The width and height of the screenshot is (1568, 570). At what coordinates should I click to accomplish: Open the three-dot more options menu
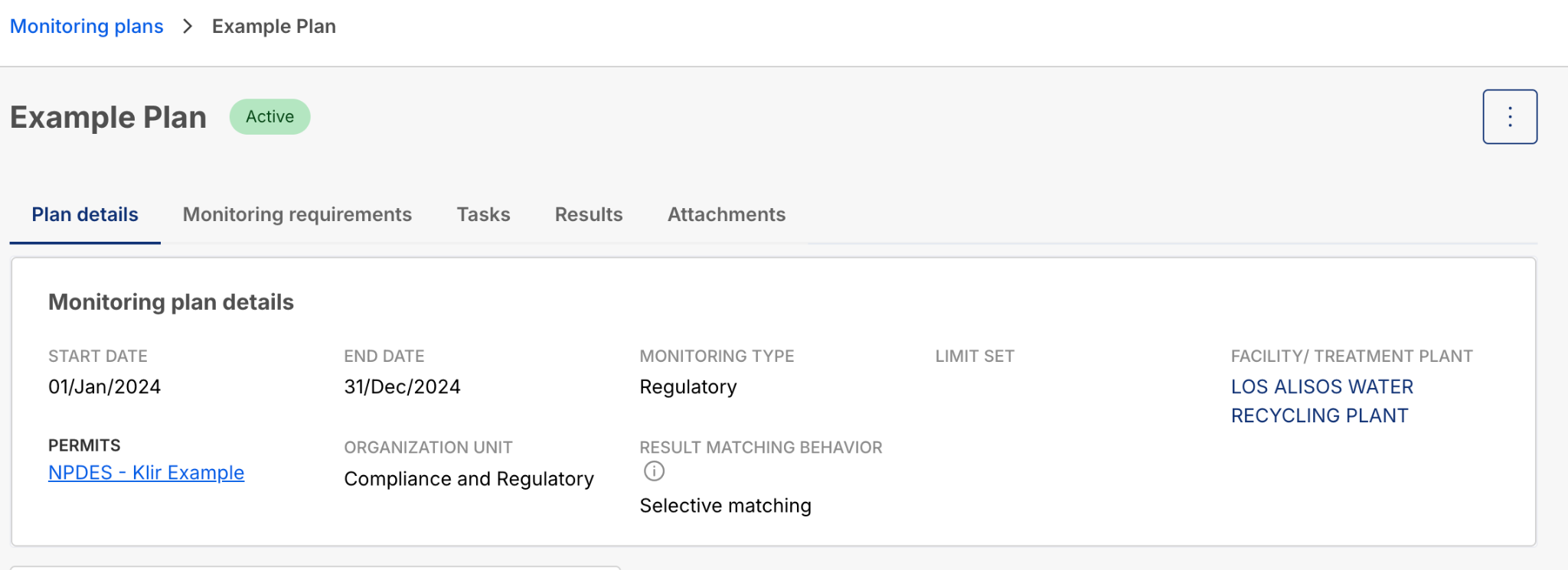click(1510, 116)
